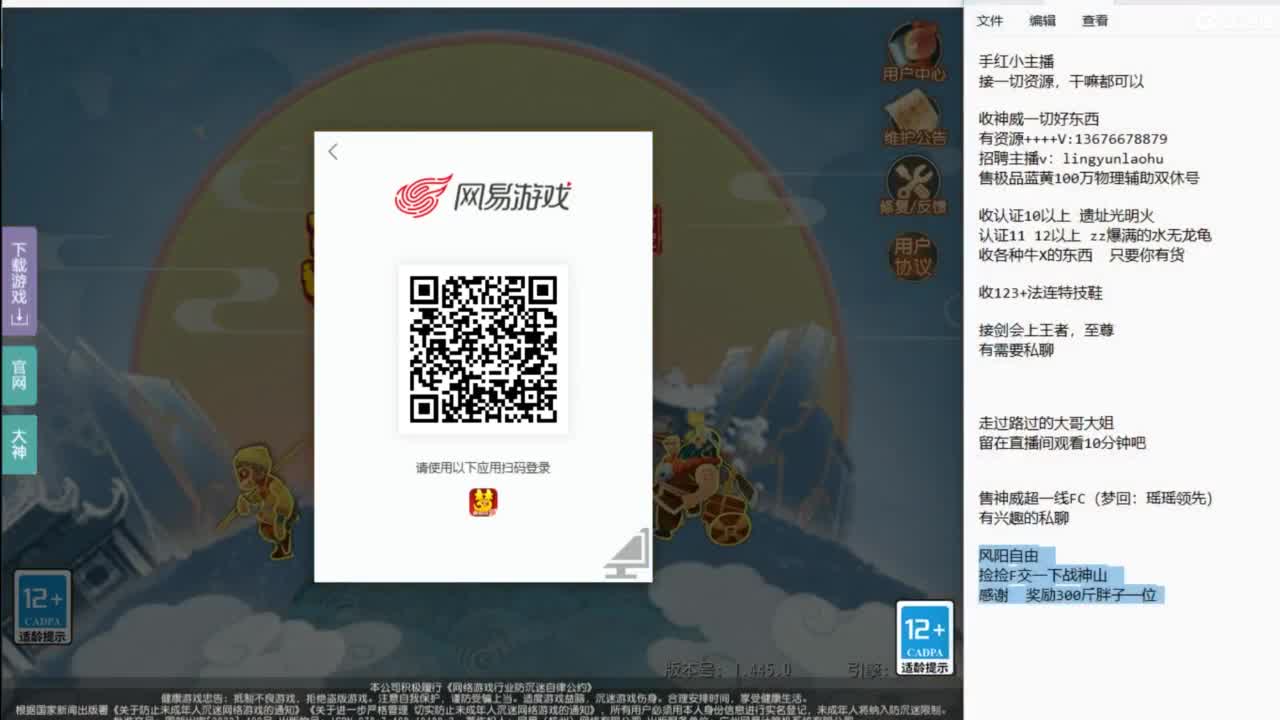Click the 梦幻 app icon below QR code

point(483,502)
